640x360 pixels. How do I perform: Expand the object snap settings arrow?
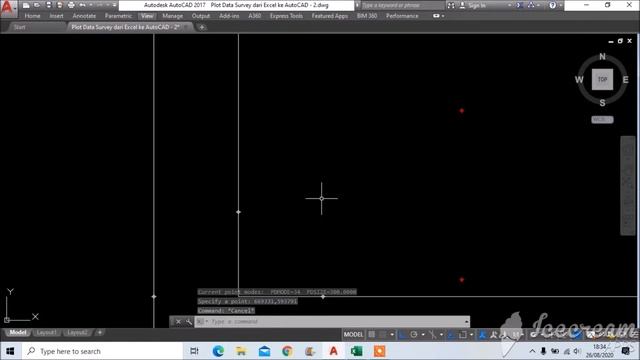[x=471, y=335]
